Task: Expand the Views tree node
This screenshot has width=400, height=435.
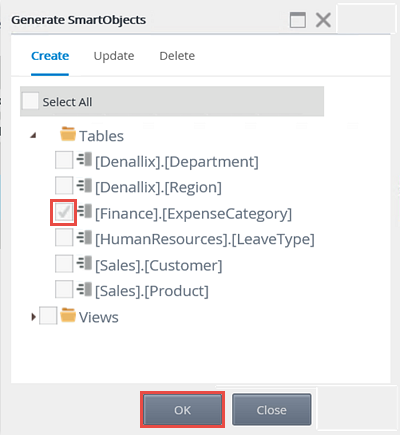Action: click(33, 317)
